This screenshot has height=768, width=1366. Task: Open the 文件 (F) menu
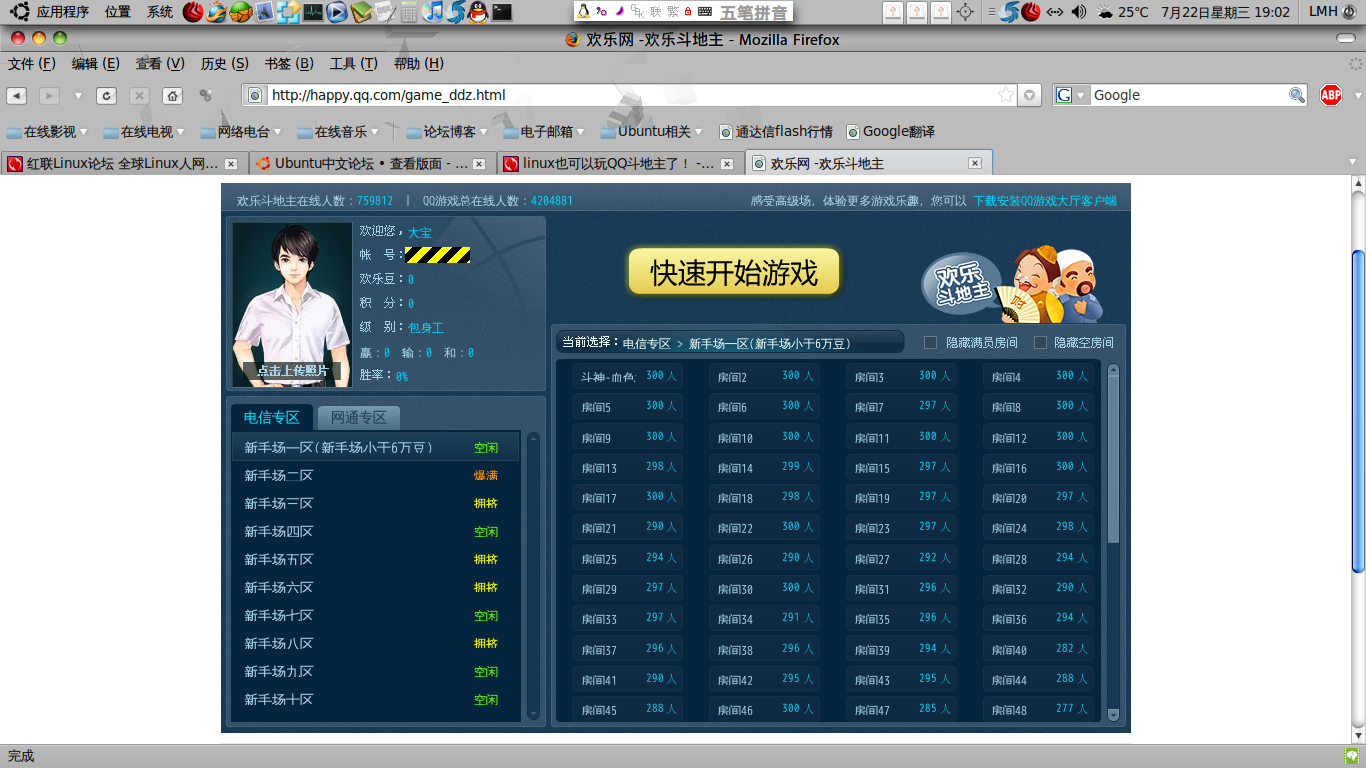coord(32,64)
